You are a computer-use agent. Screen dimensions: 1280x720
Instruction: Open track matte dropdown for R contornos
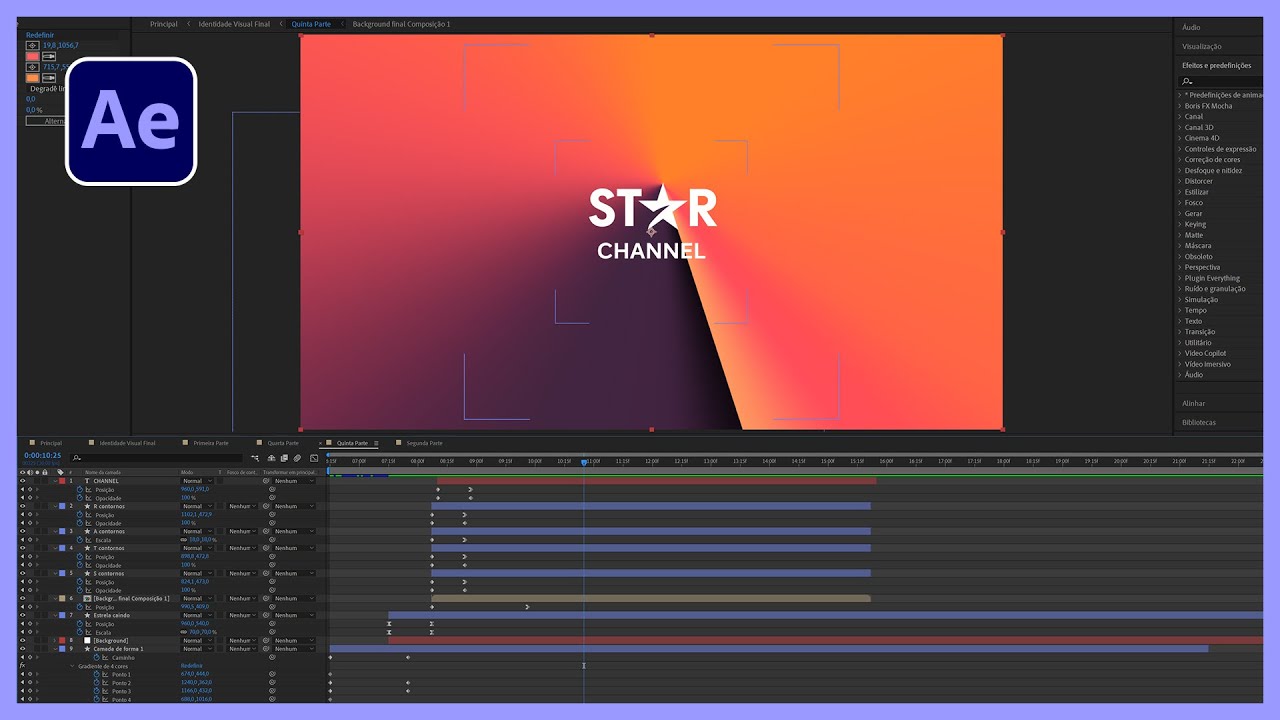click(x=241, y=506)
